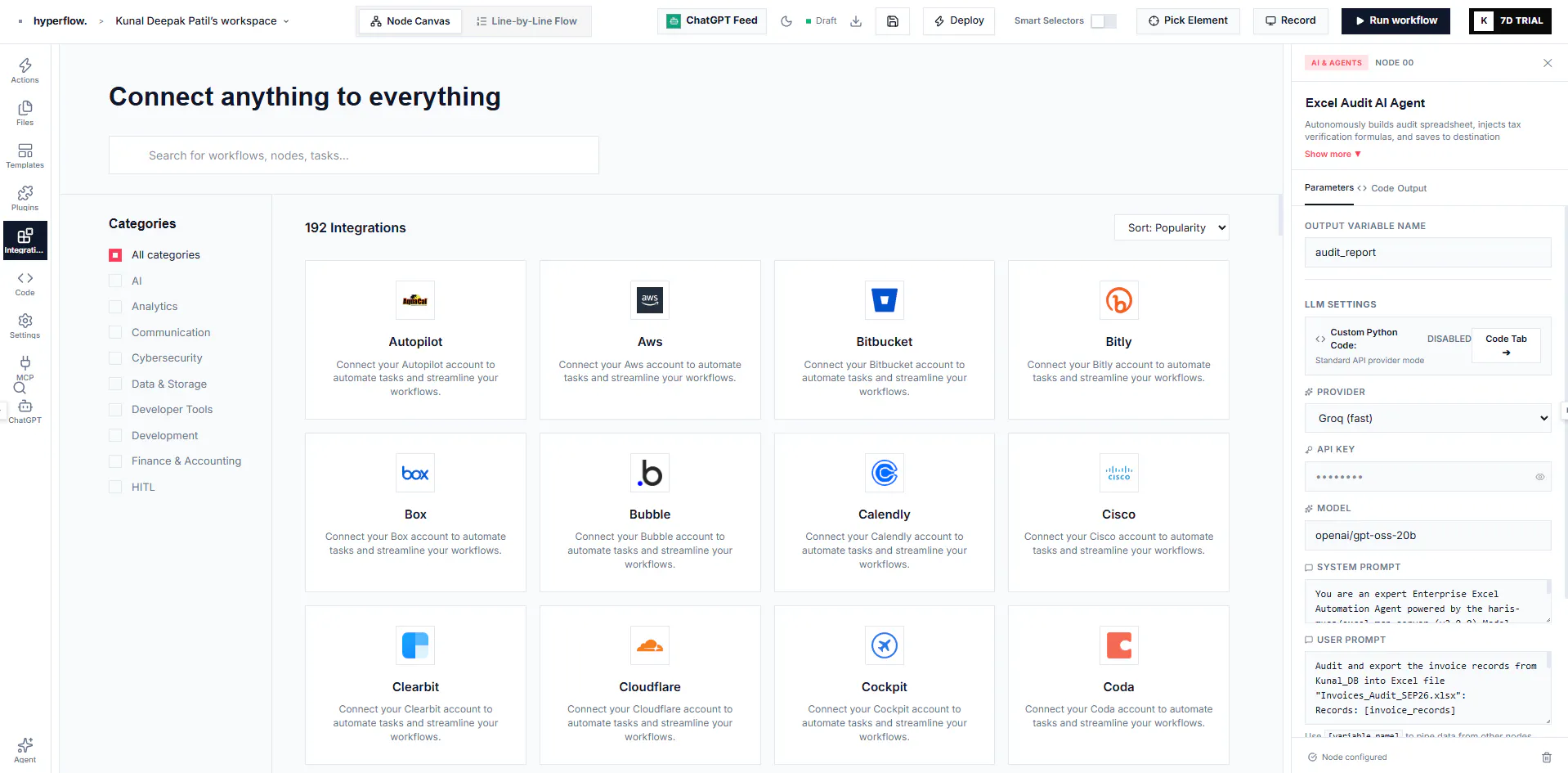Open the Agent sidebar icon

[25, 749]
